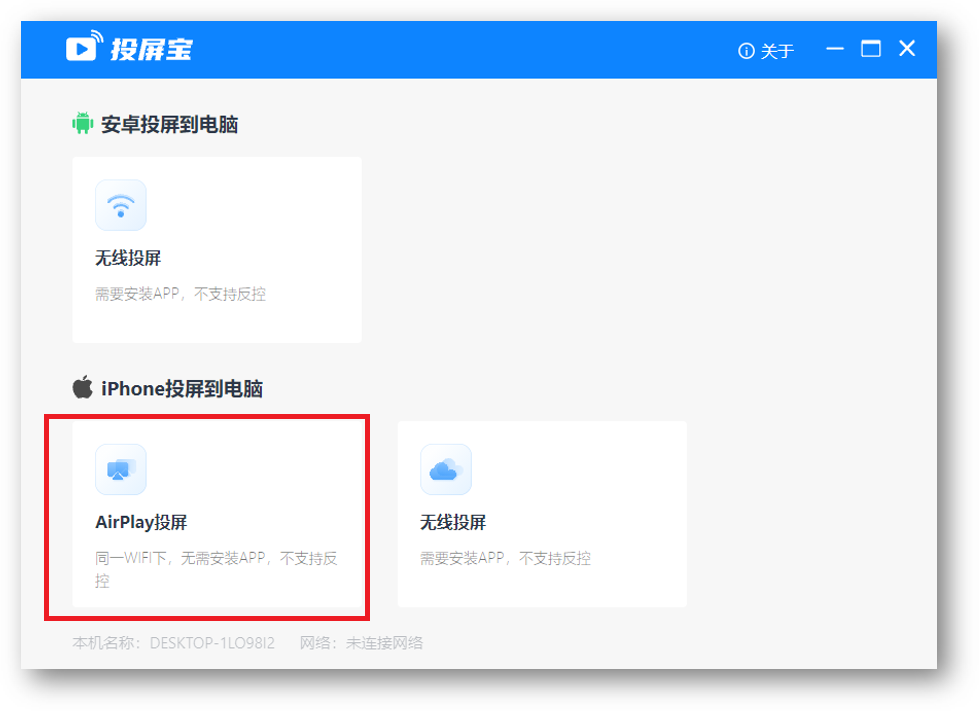Click the 投屏宝 logo icon
Viewport: 979px width, 711px height.
pyautogui.click(x=83, y=47)
